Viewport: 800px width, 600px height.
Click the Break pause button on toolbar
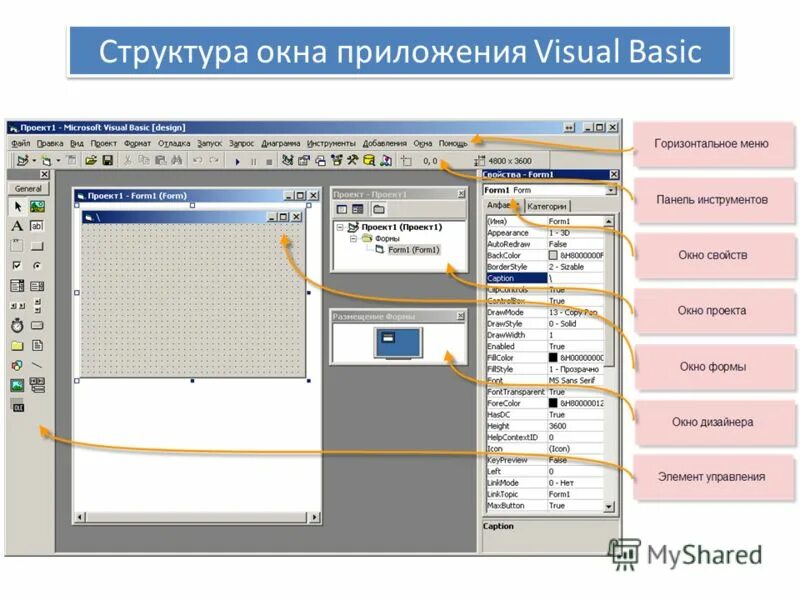click(x=254, y=162)
